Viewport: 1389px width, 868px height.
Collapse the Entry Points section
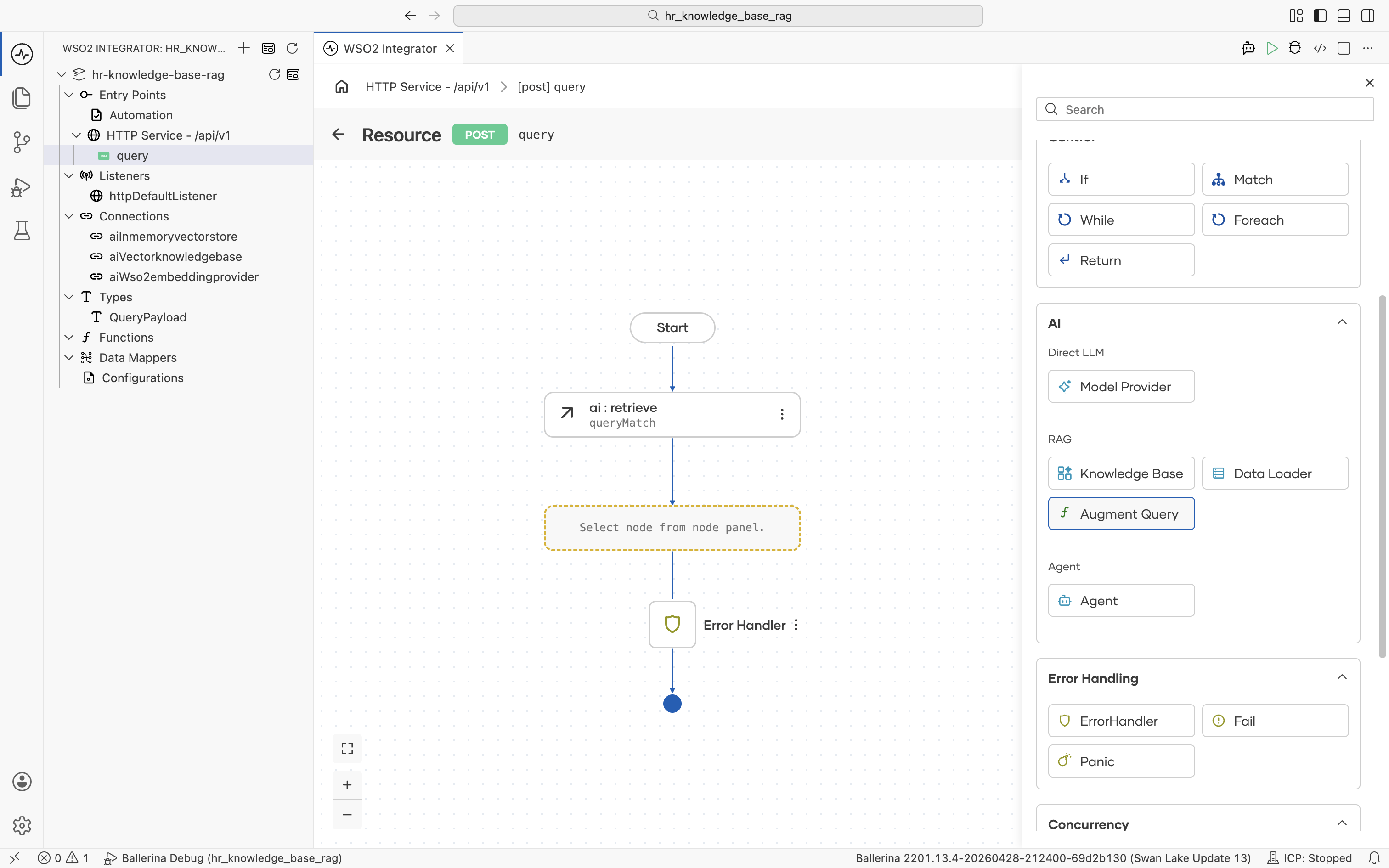69,95
